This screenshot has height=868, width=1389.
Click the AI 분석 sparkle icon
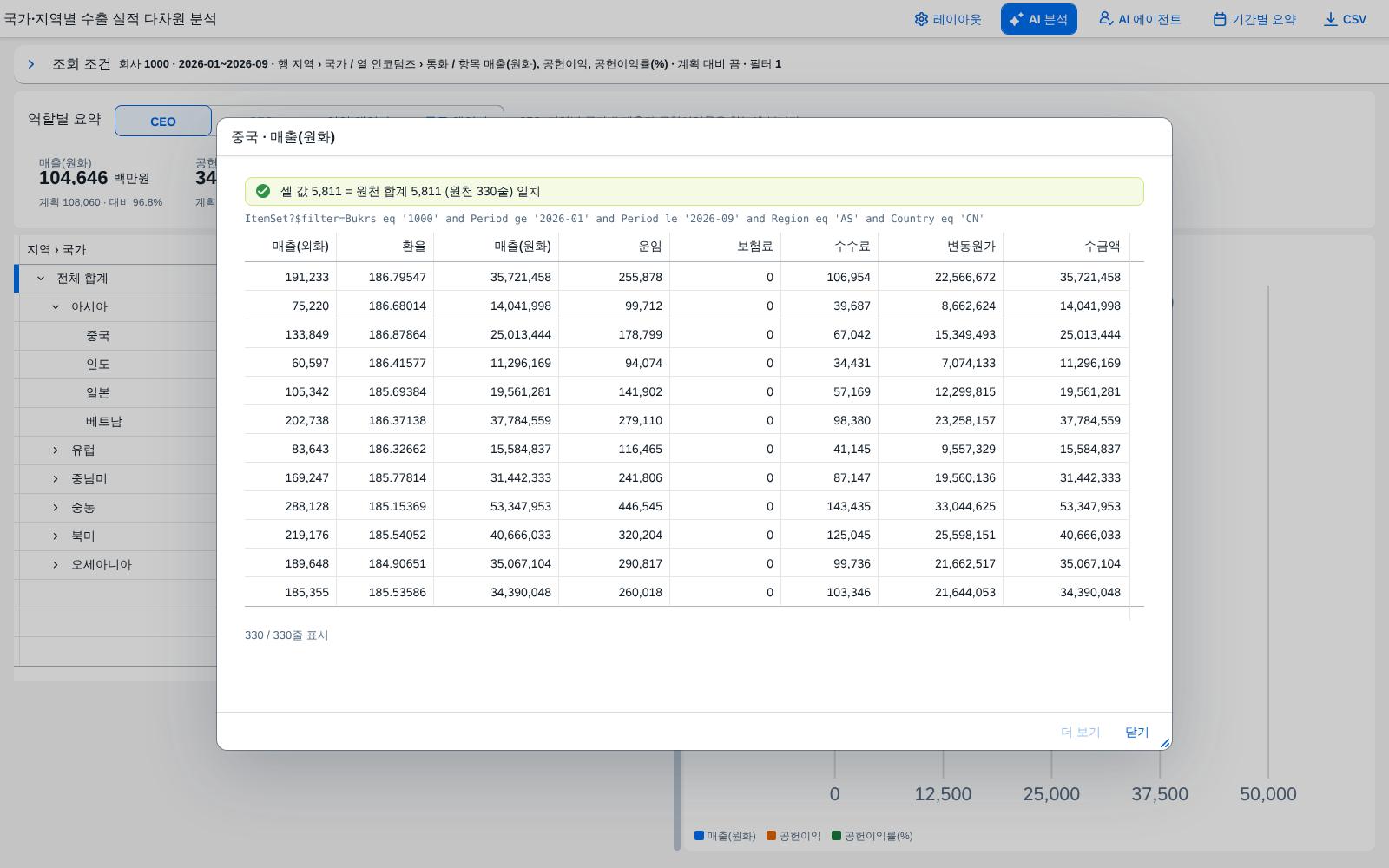point(1016,19)
